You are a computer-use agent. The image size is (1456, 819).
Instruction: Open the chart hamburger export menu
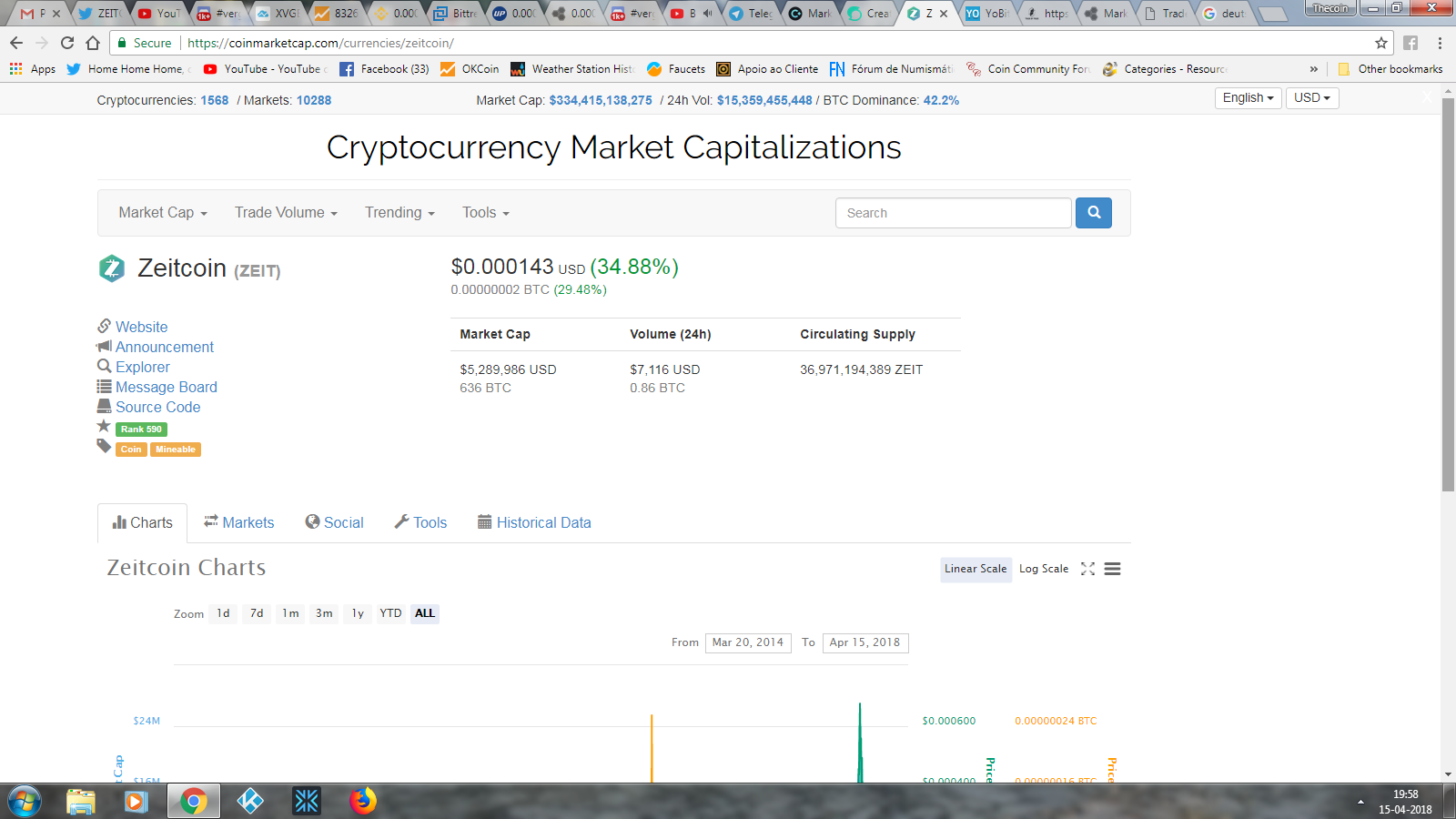1112,569
